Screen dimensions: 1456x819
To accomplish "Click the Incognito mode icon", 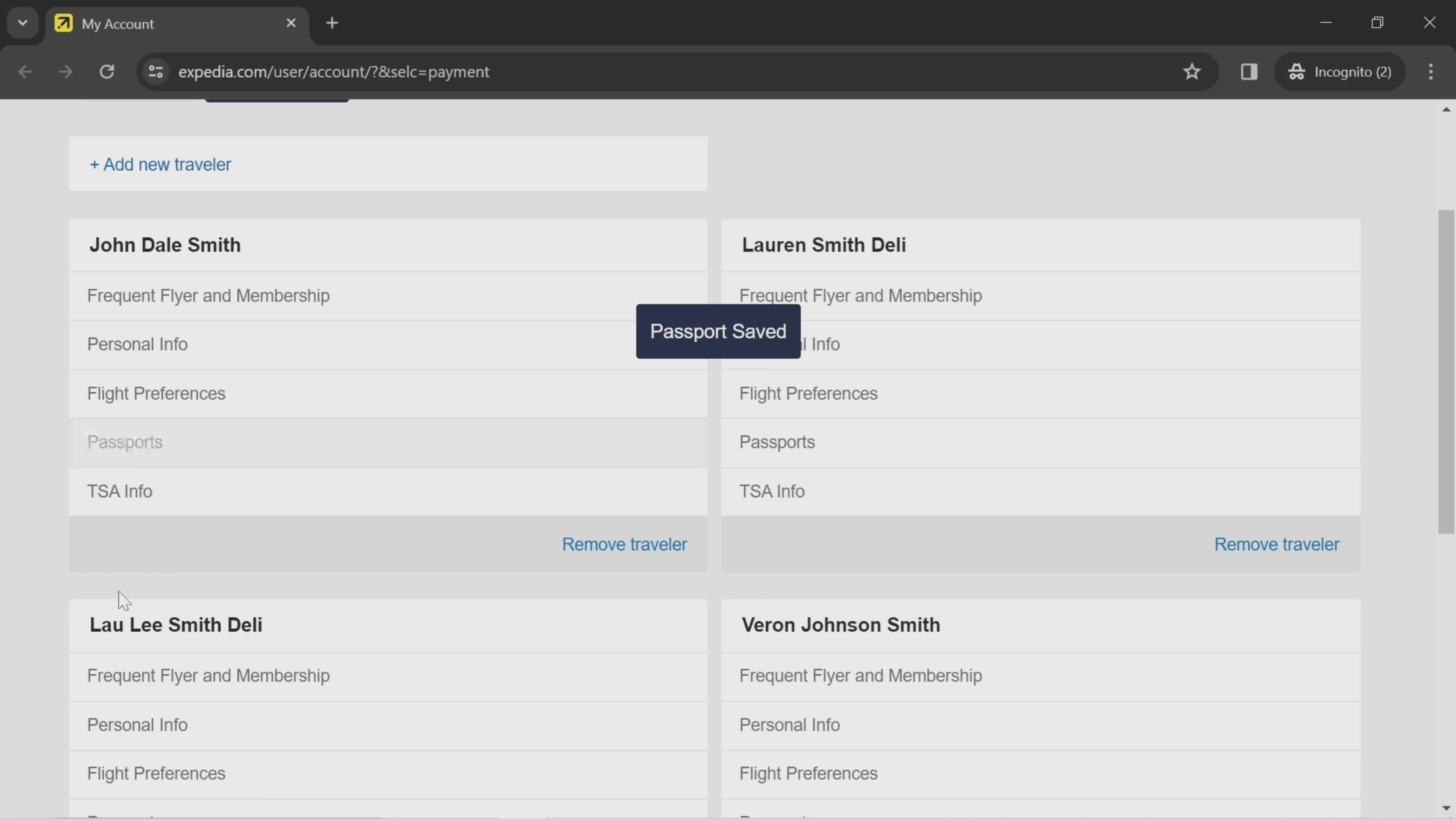I will tap(1301, 71).
